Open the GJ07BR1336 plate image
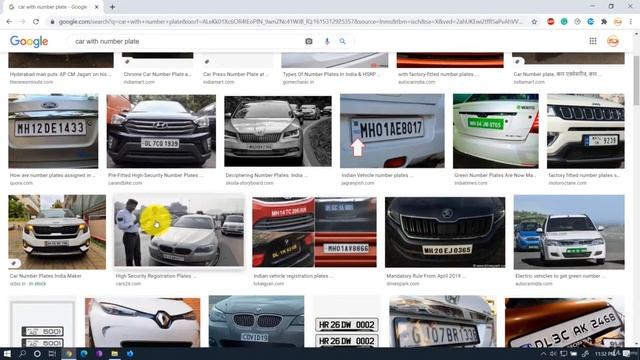The image size is (640, 360). click(x=443, y=322)
